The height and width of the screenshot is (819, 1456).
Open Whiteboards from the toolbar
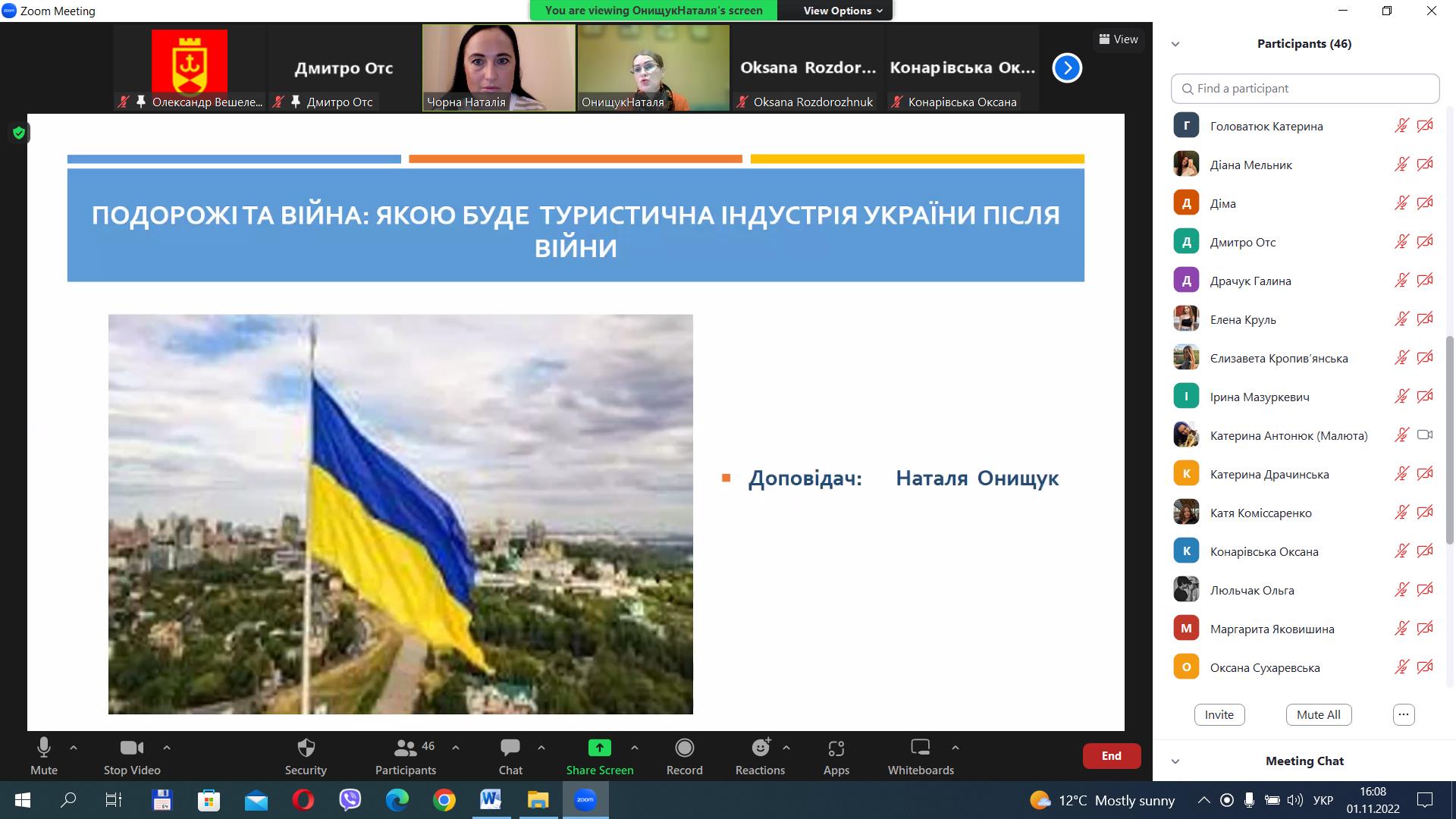(920, 748)
